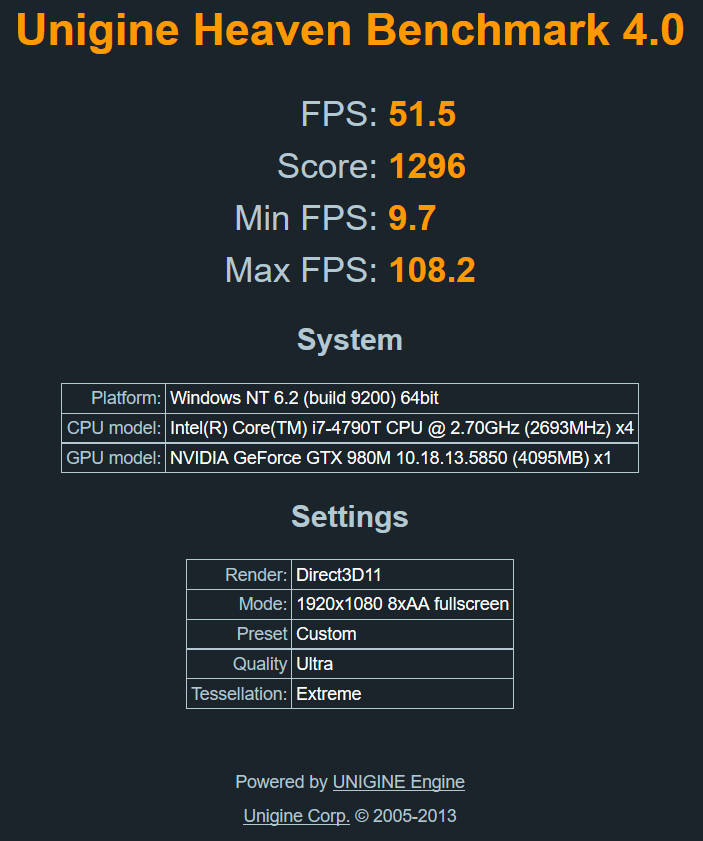Viewport: 703px width, 841px height.
Task: Click the 1920x1080 8xAA fullscreen mode cell
Action: coord(402,604)
